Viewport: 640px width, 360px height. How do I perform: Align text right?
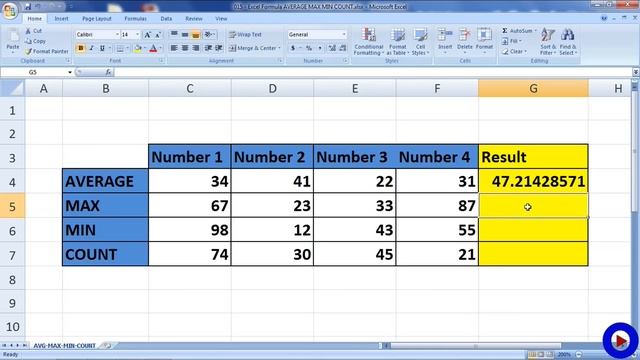click(196, 48)
